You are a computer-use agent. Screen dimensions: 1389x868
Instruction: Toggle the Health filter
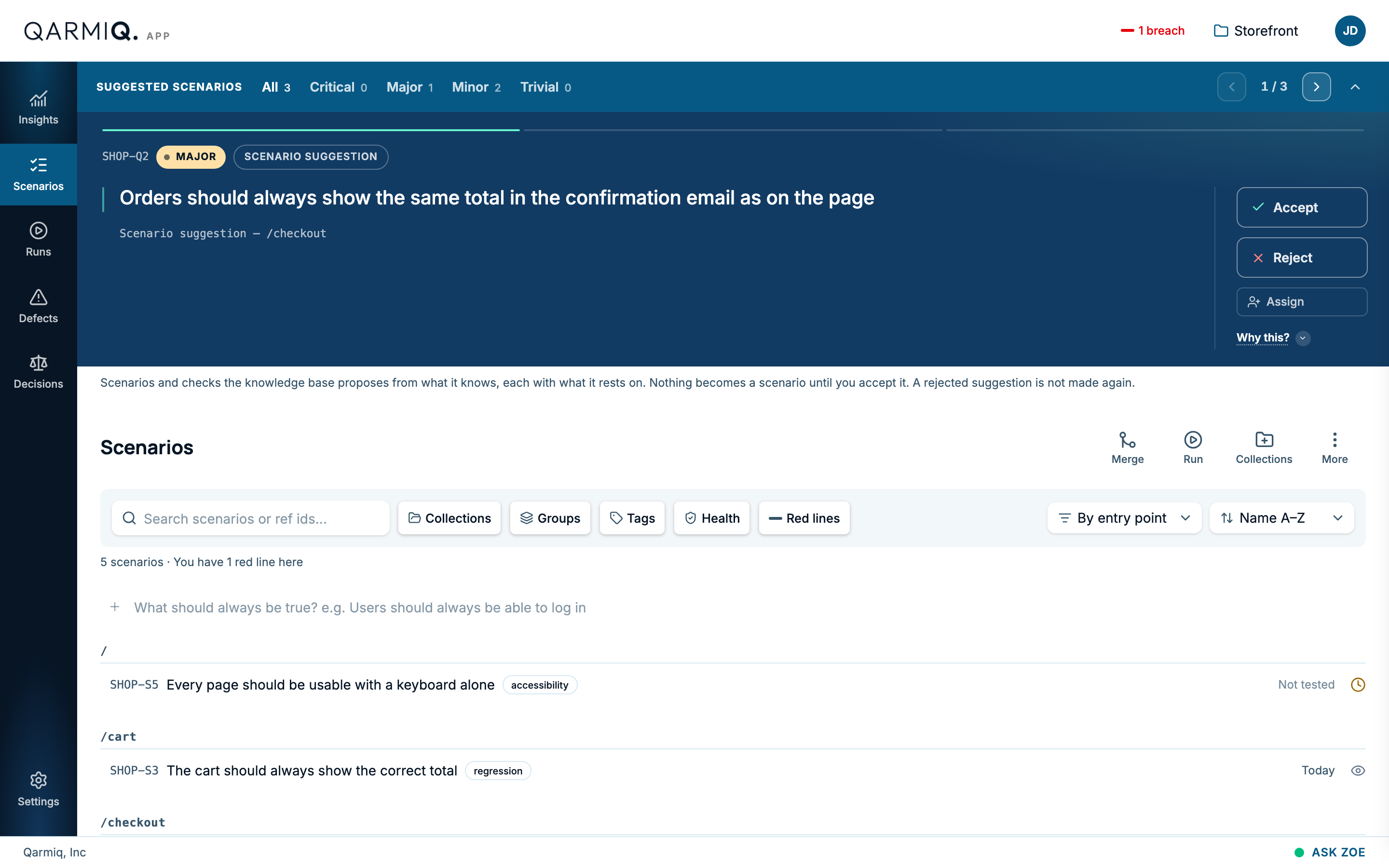tap(712, 518)
